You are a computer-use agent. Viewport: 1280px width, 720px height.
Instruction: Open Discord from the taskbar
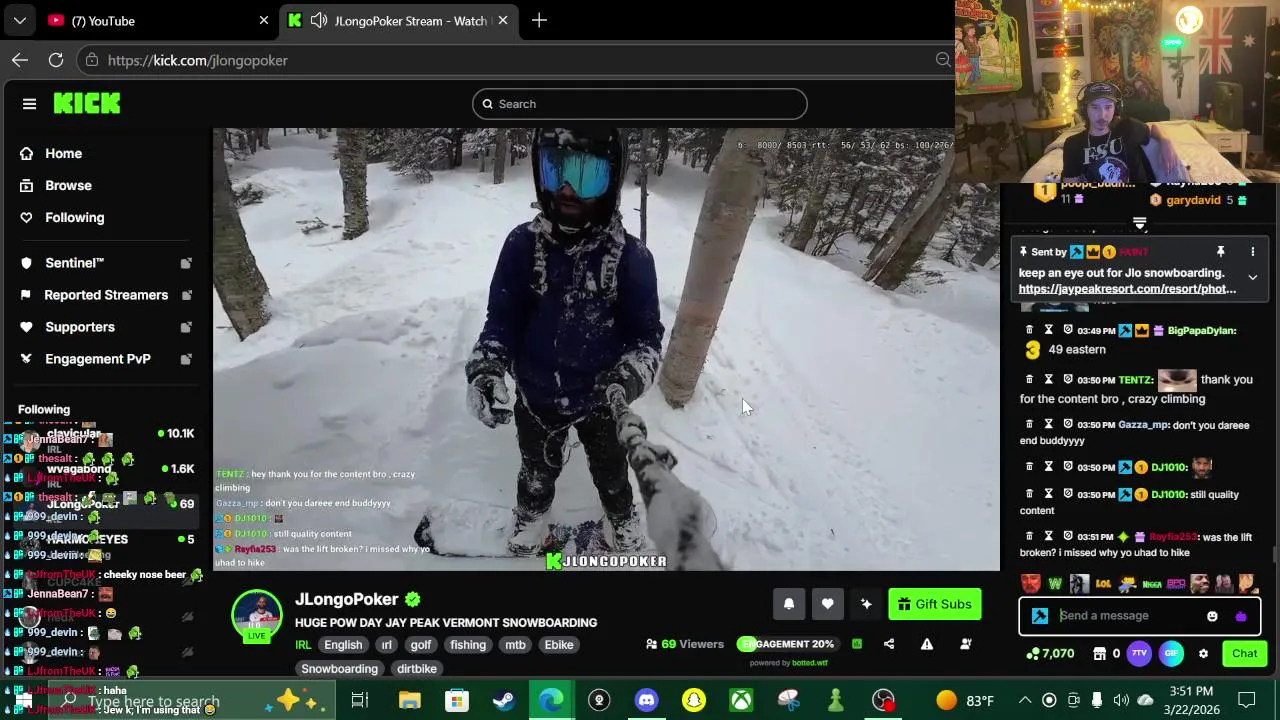pos(647,700)
